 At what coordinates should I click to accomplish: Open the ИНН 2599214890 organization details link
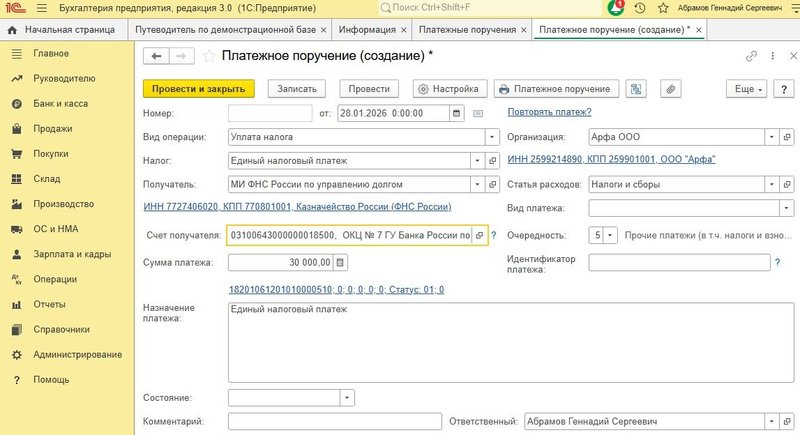point(611,159)
